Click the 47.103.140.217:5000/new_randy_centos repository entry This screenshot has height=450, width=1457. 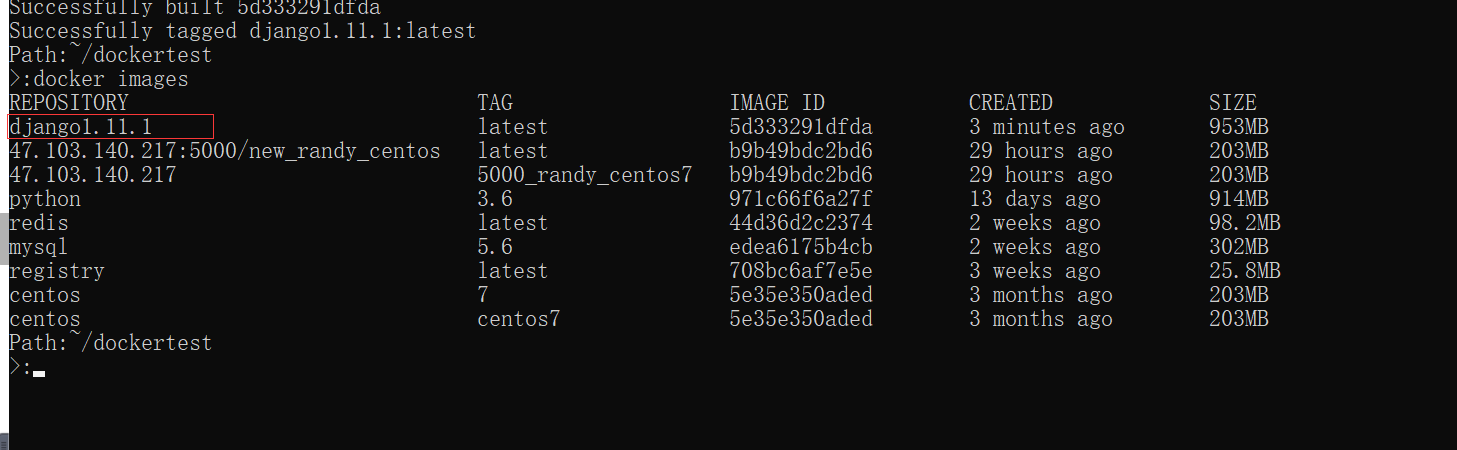[224, 151]
